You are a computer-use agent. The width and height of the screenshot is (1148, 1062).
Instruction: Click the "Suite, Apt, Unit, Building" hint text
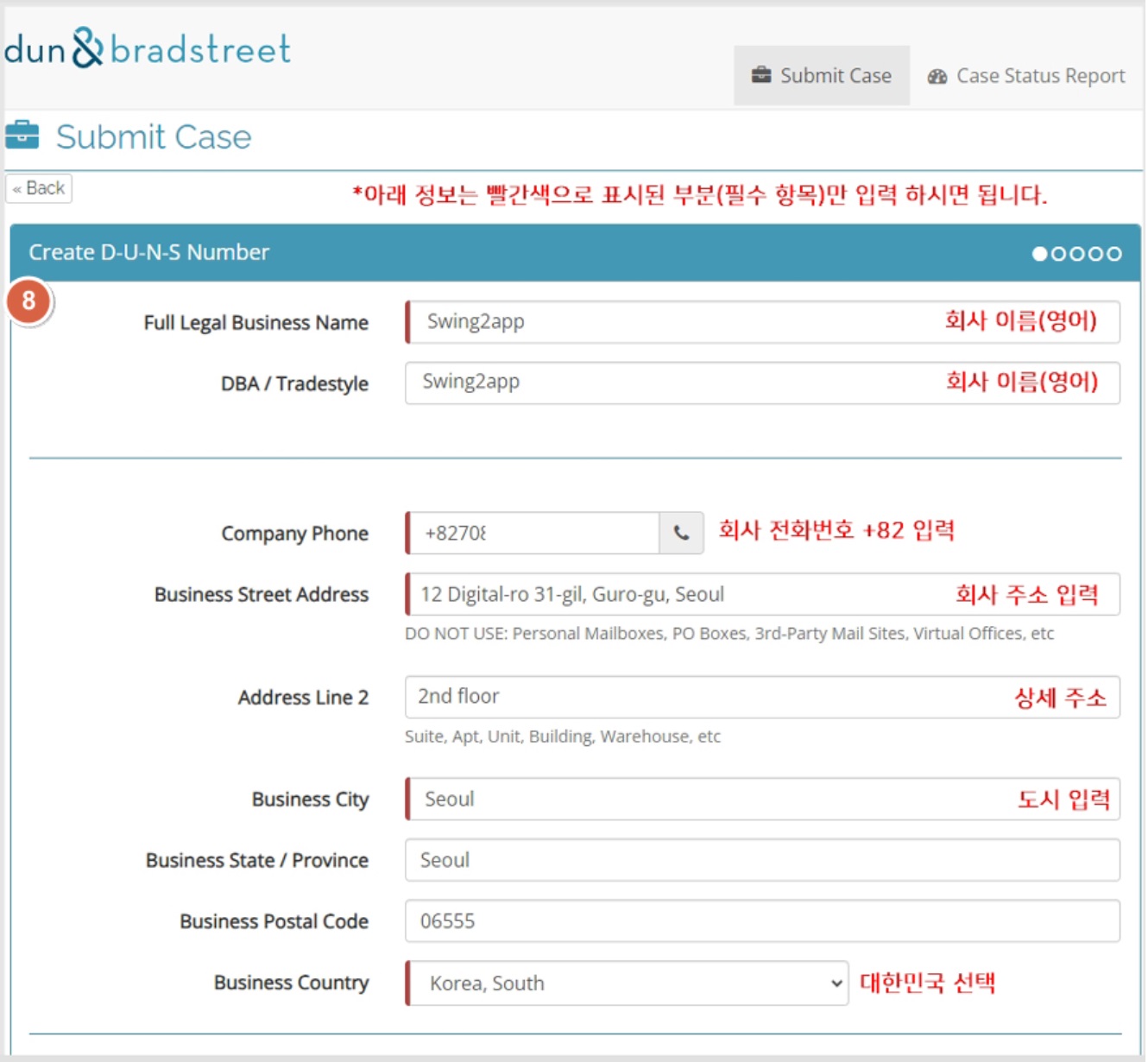[x=563, y=736]
